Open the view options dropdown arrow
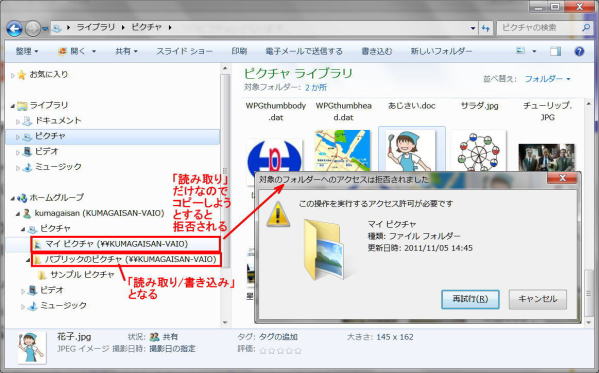The image size is (599, 373). pyautogui.click(x=534, y=51)
